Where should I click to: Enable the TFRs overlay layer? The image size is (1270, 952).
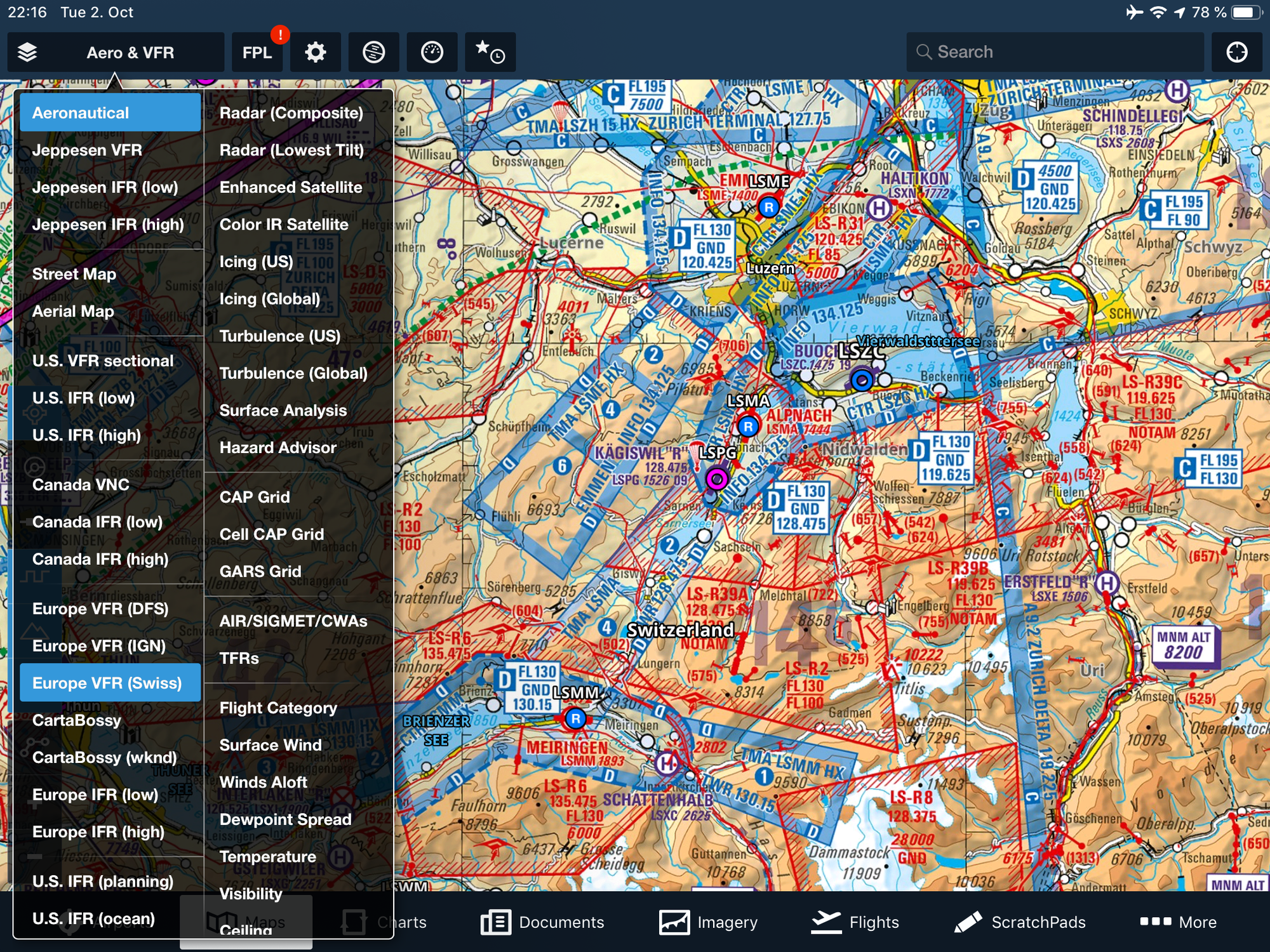pyautogui.click(x=239, y=658)
